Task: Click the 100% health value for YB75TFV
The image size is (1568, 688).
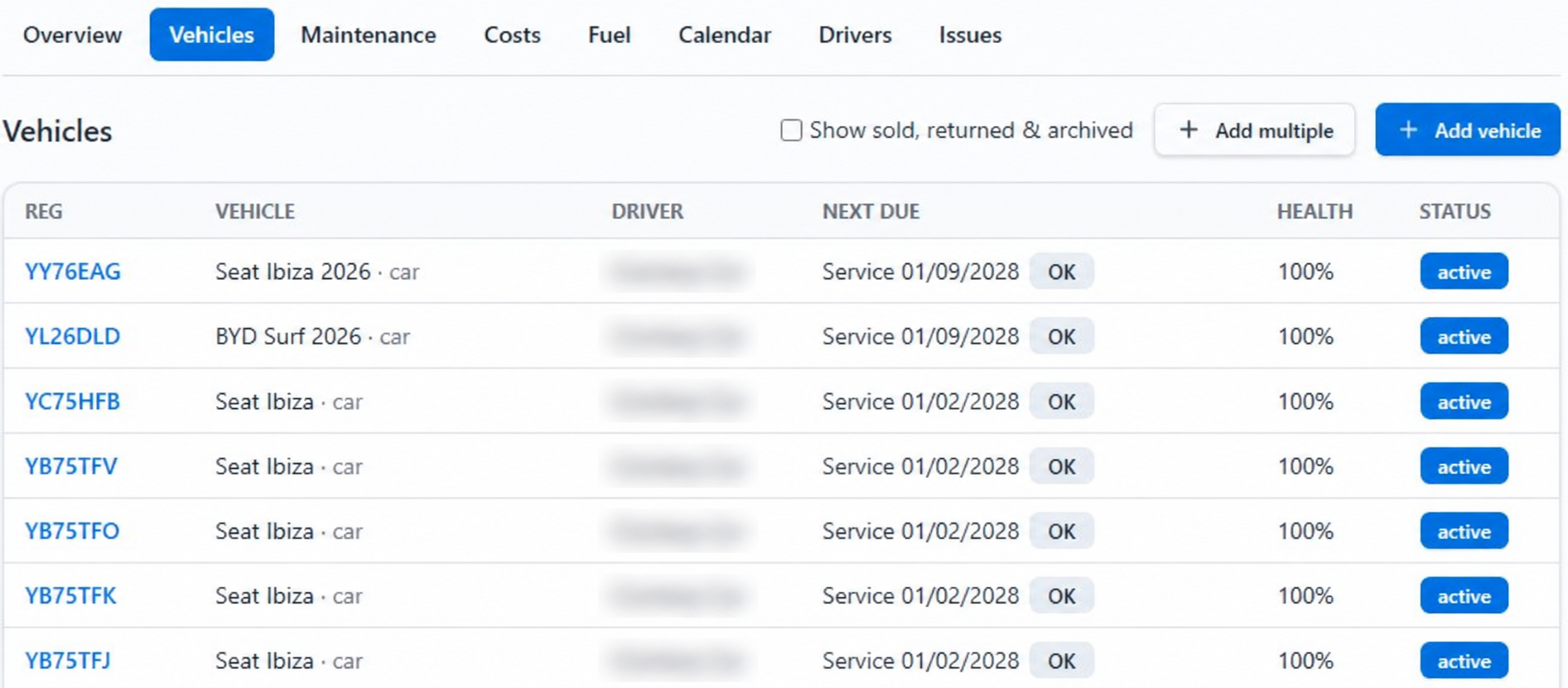Action: (1305, 466)
